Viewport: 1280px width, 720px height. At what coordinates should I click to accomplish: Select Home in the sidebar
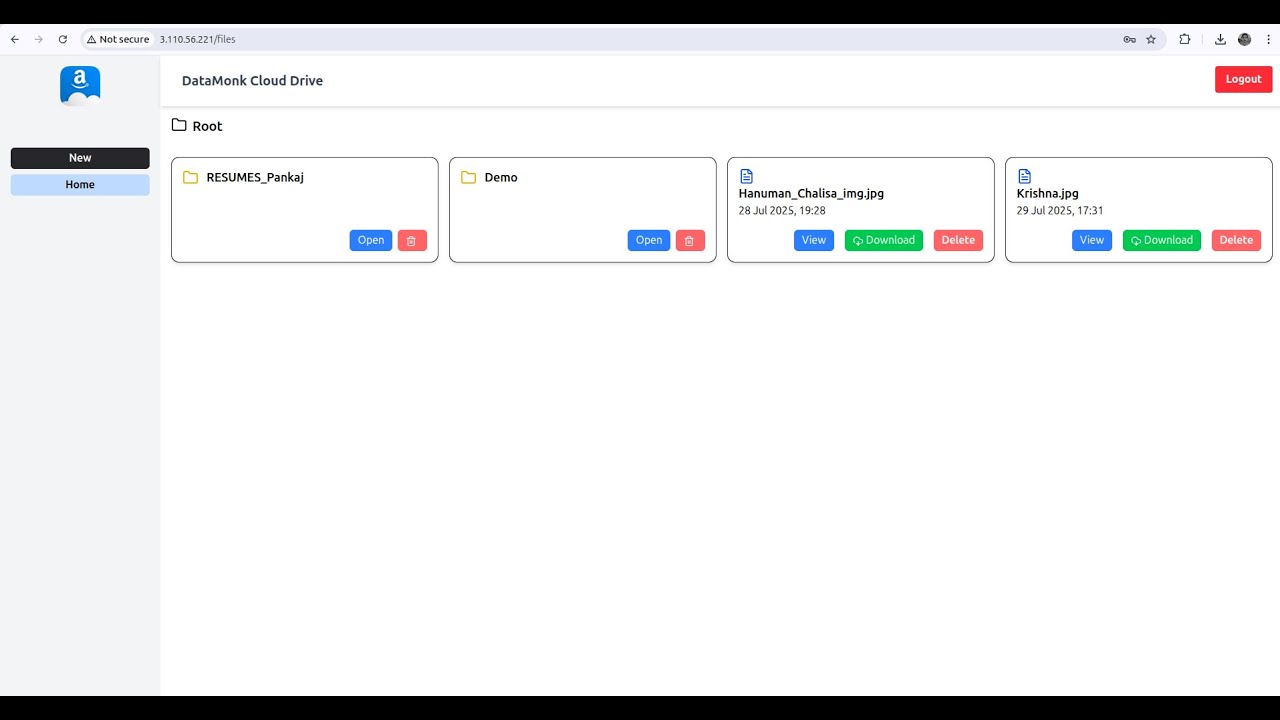pos(80,185)
